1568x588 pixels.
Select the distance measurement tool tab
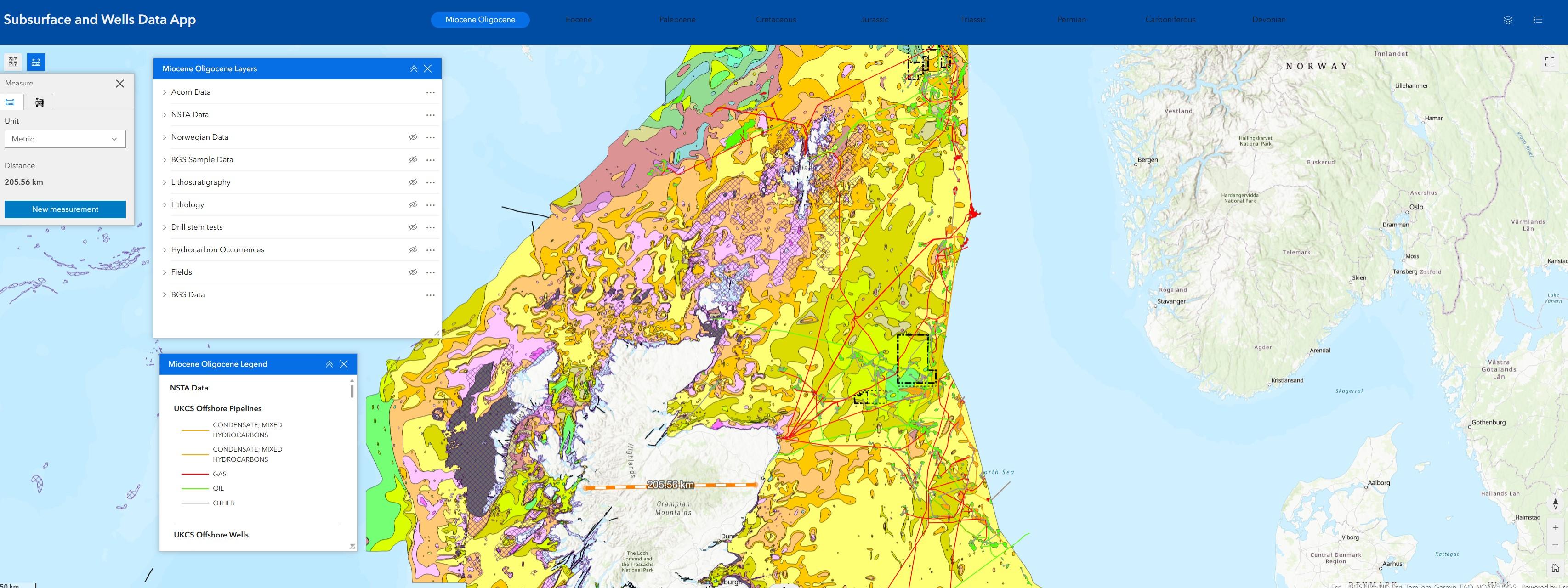(x=11, y=102)
